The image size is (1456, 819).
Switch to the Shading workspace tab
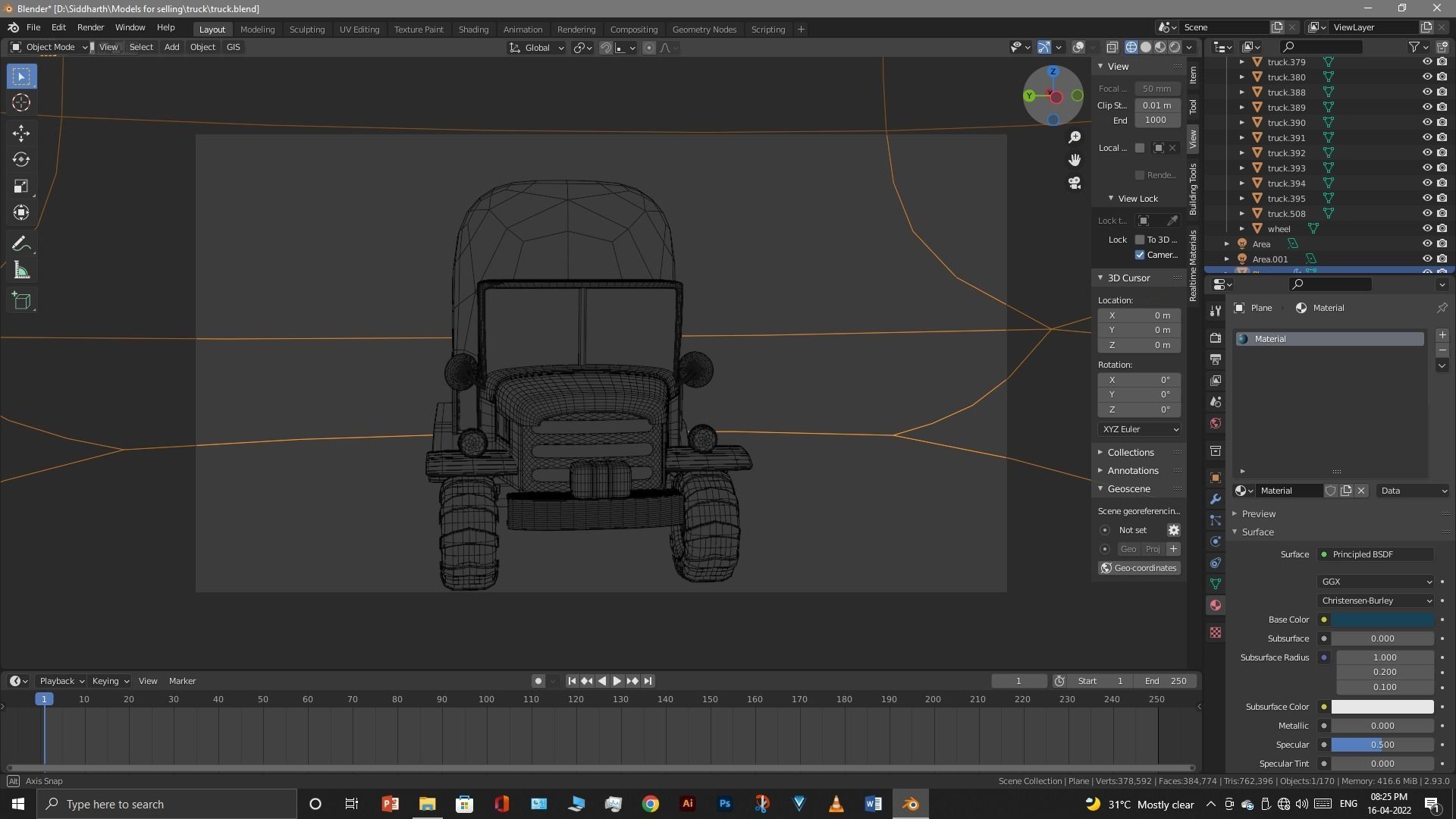pos(473,30)
